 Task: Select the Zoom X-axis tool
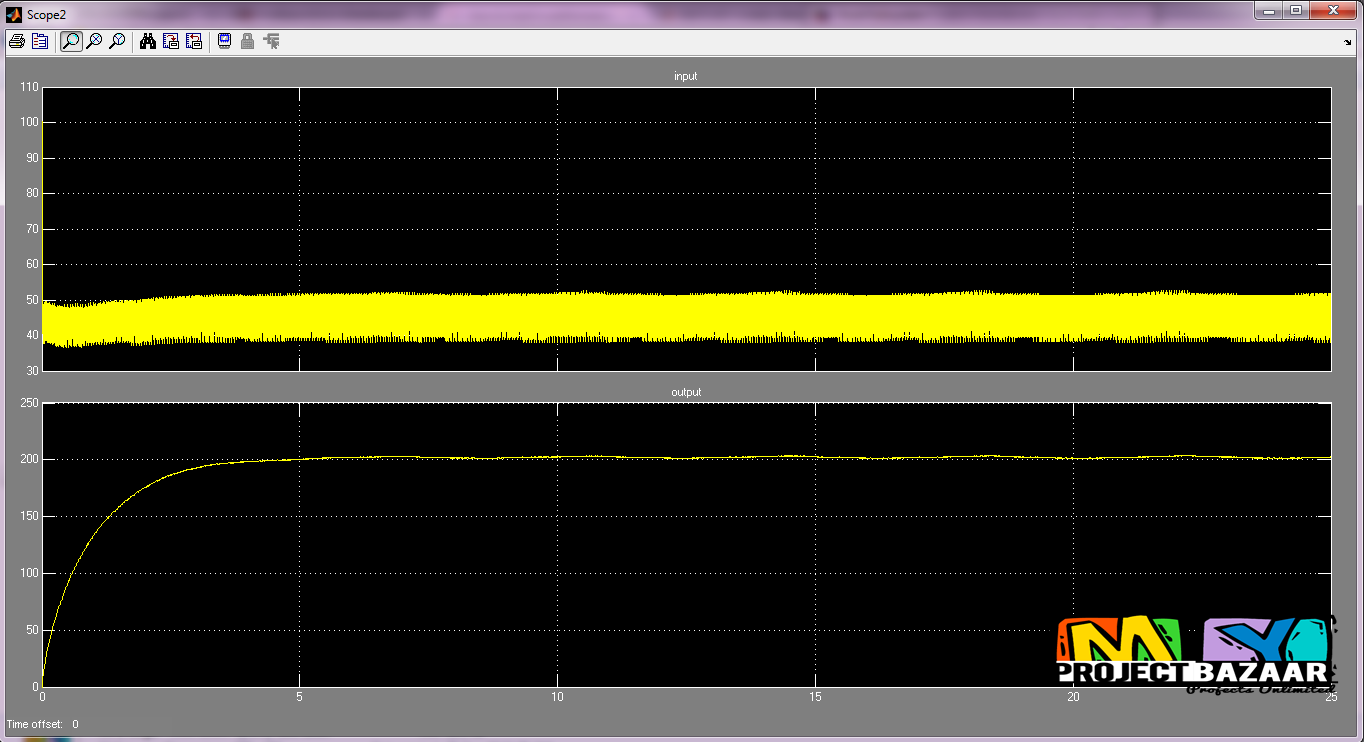pyautogui.click(x=94, y=41)
